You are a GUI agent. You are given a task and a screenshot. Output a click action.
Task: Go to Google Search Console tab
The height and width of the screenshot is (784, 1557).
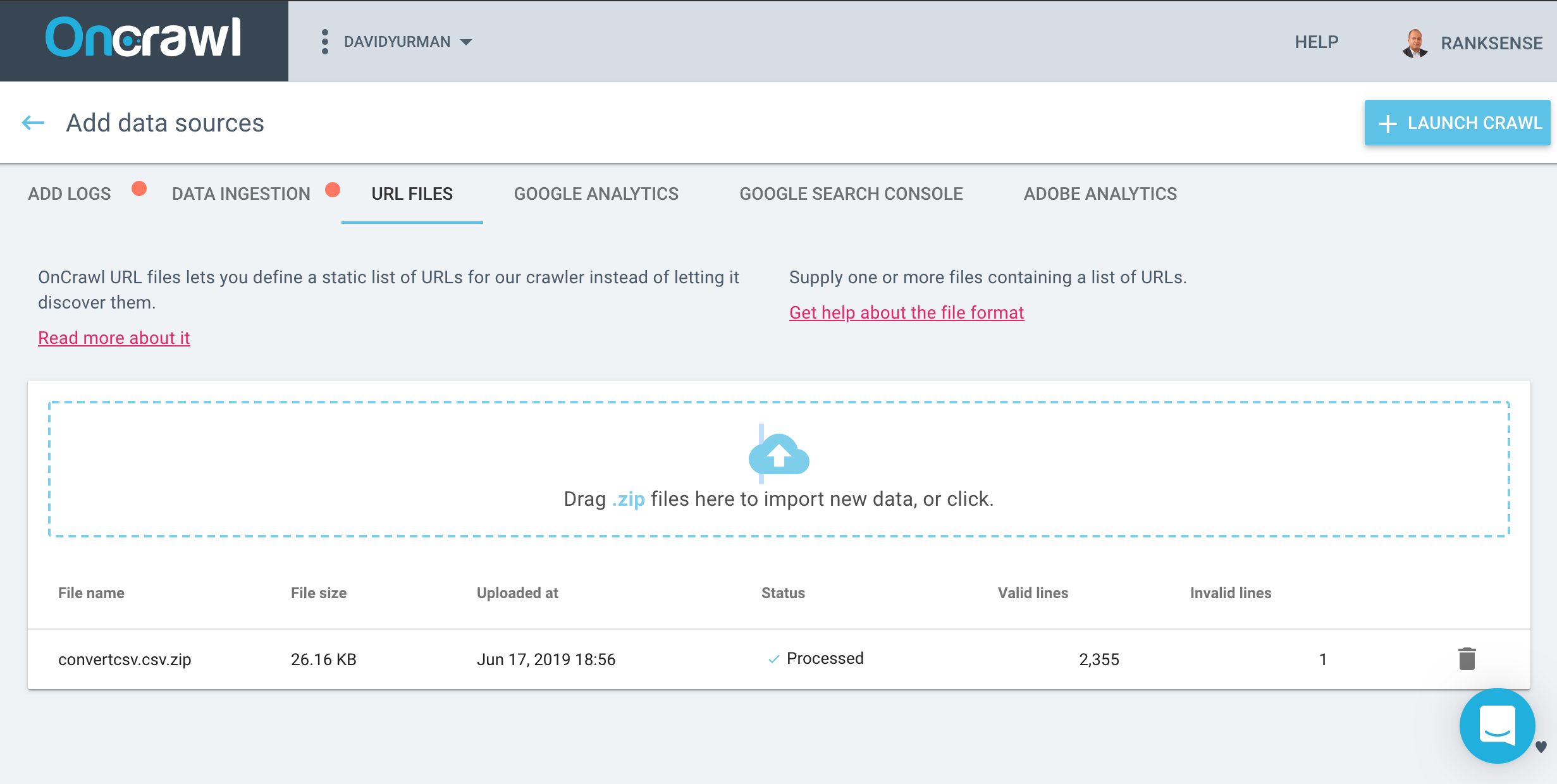point(851,193)
